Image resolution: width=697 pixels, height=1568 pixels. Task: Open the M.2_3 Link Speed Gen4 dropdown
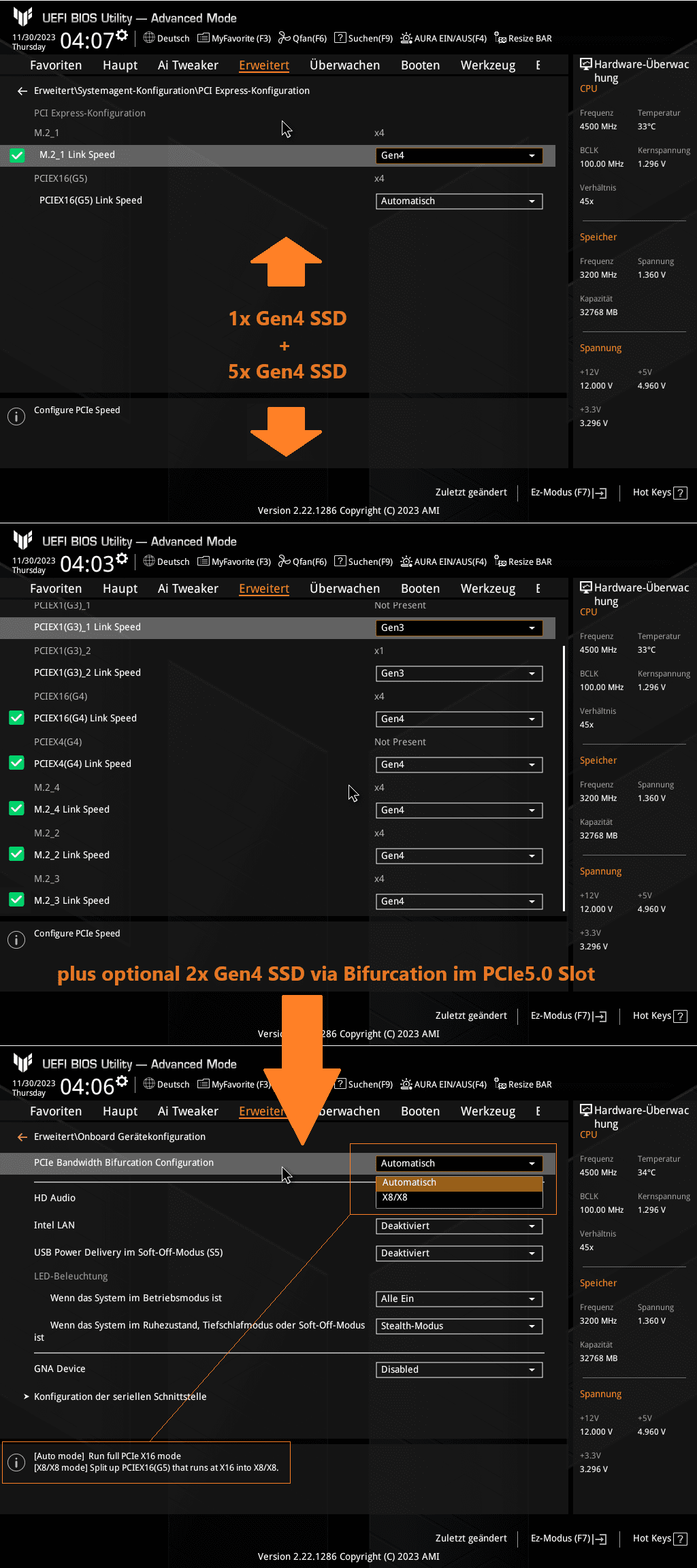[459, 901]
